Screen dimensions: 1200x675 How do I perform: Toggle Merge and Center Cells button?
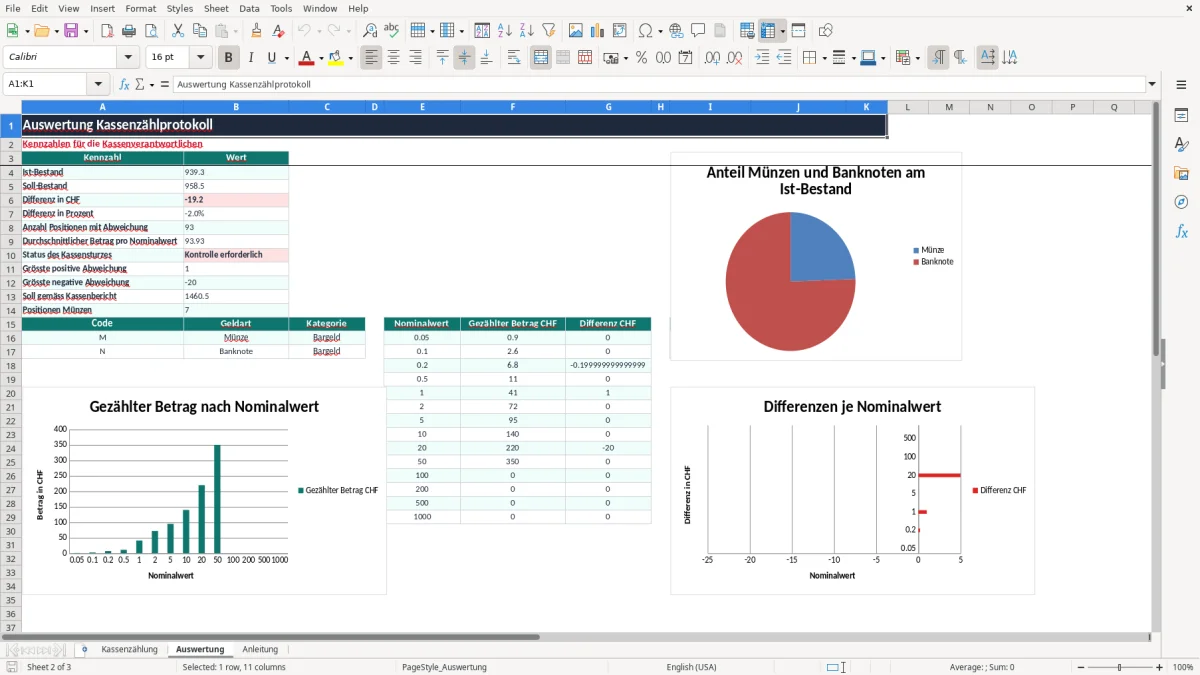541,58
